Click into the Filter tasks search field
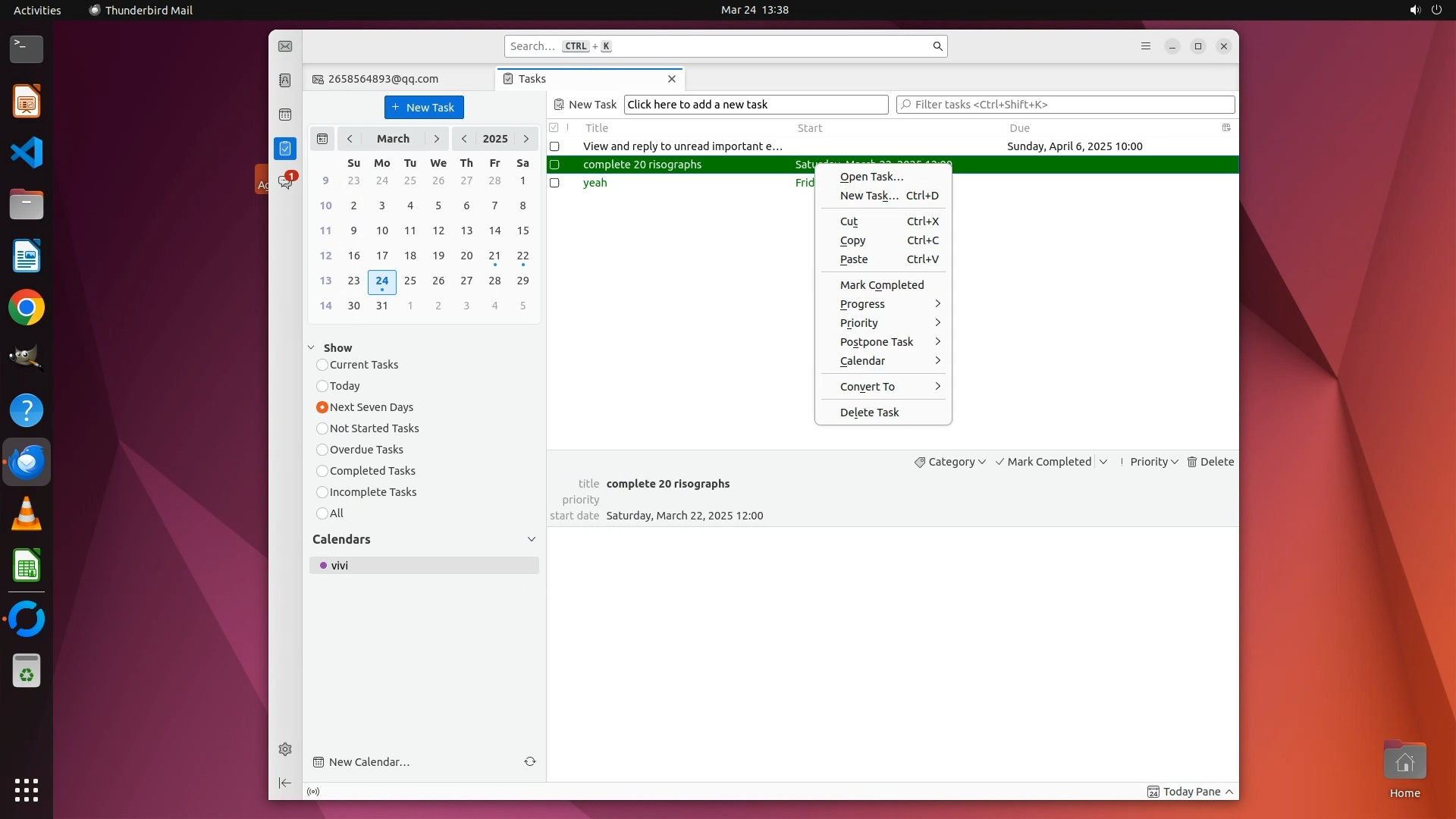 coord(1065,105)
